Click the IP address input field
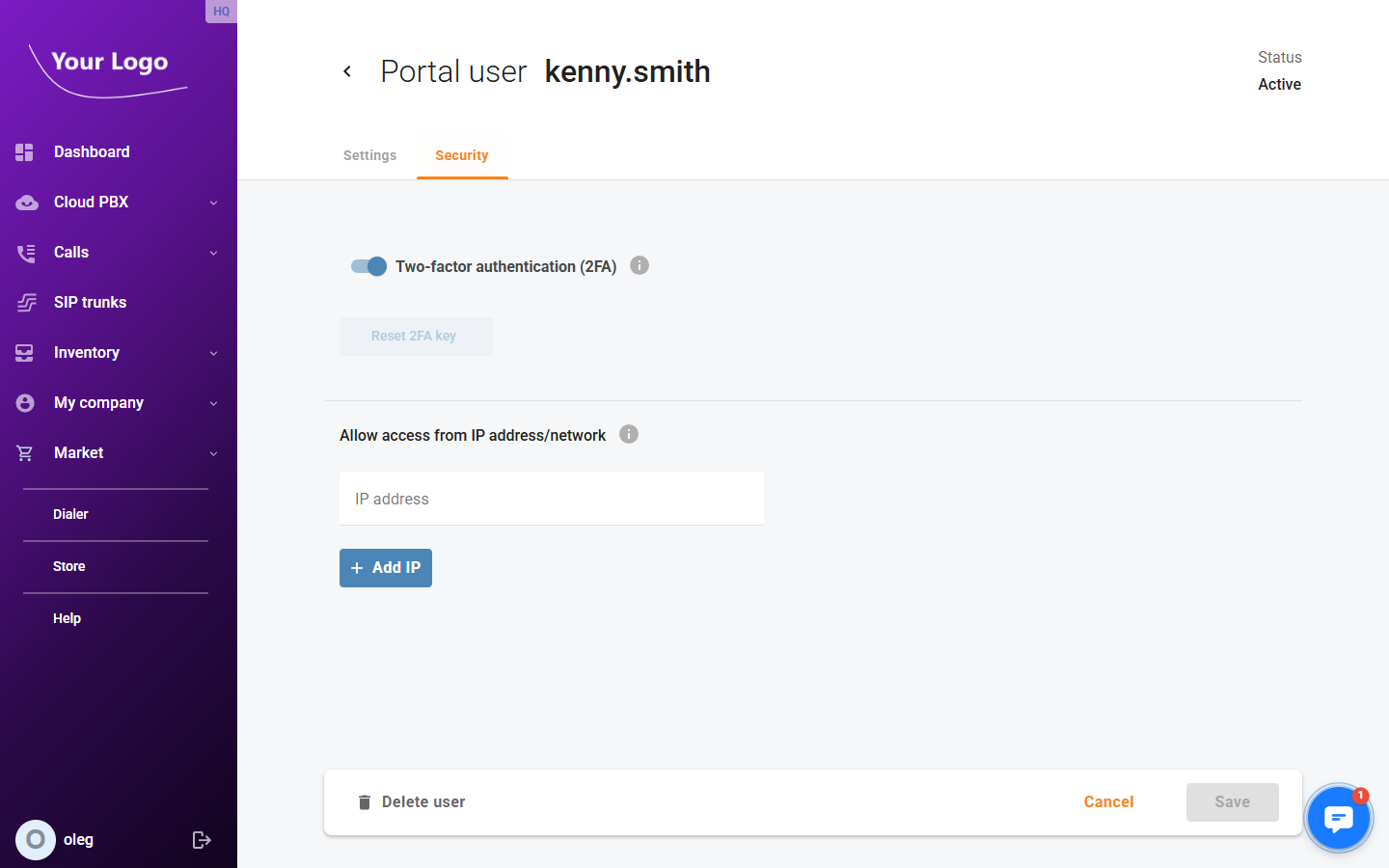 pos(551,499)
